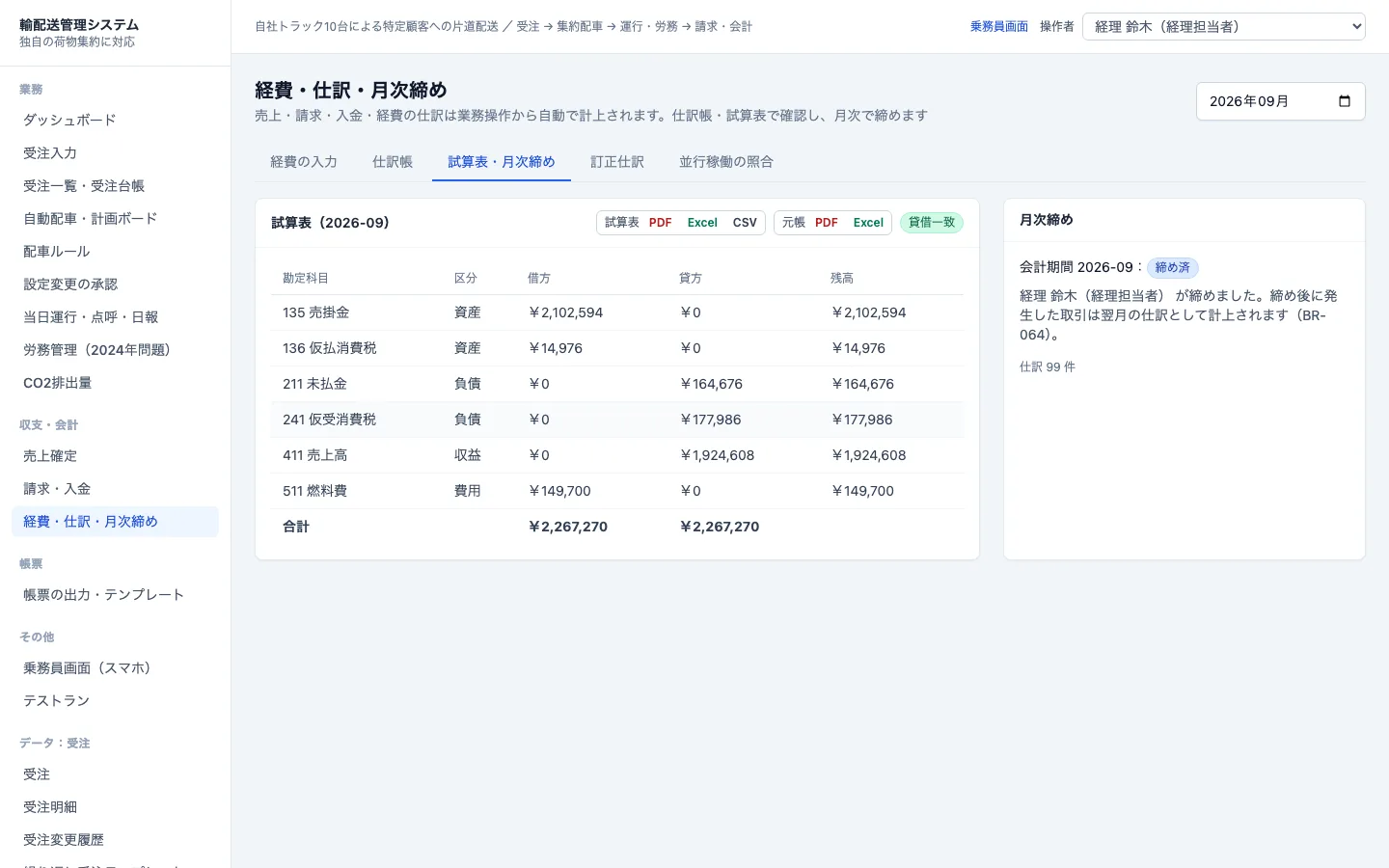This screenshot has width=1389, height=868.
Task: Export the 試算表 as Excel
Action: 702,223
